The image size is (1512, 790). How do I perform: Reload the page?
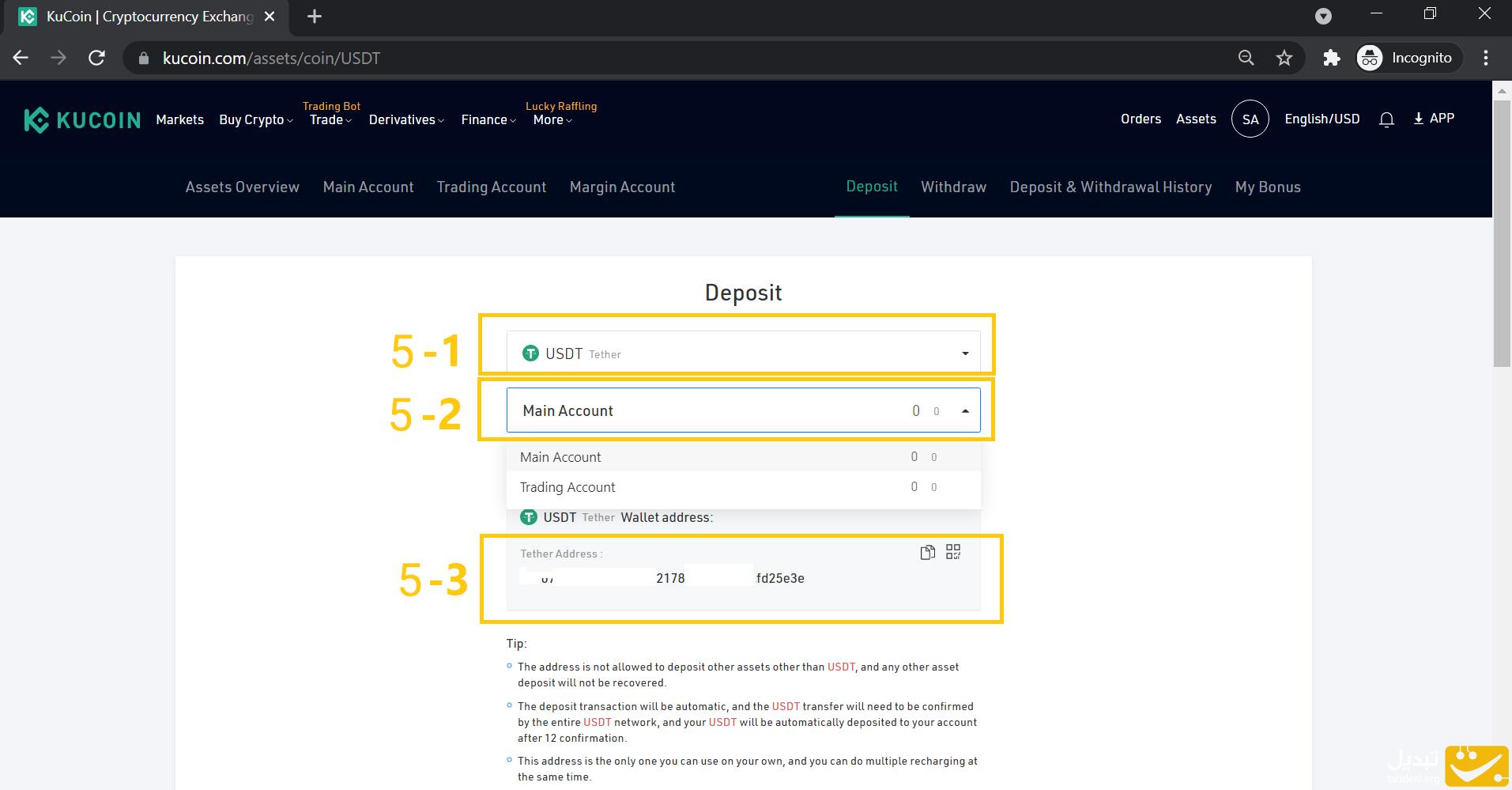(x=96, y=58)
